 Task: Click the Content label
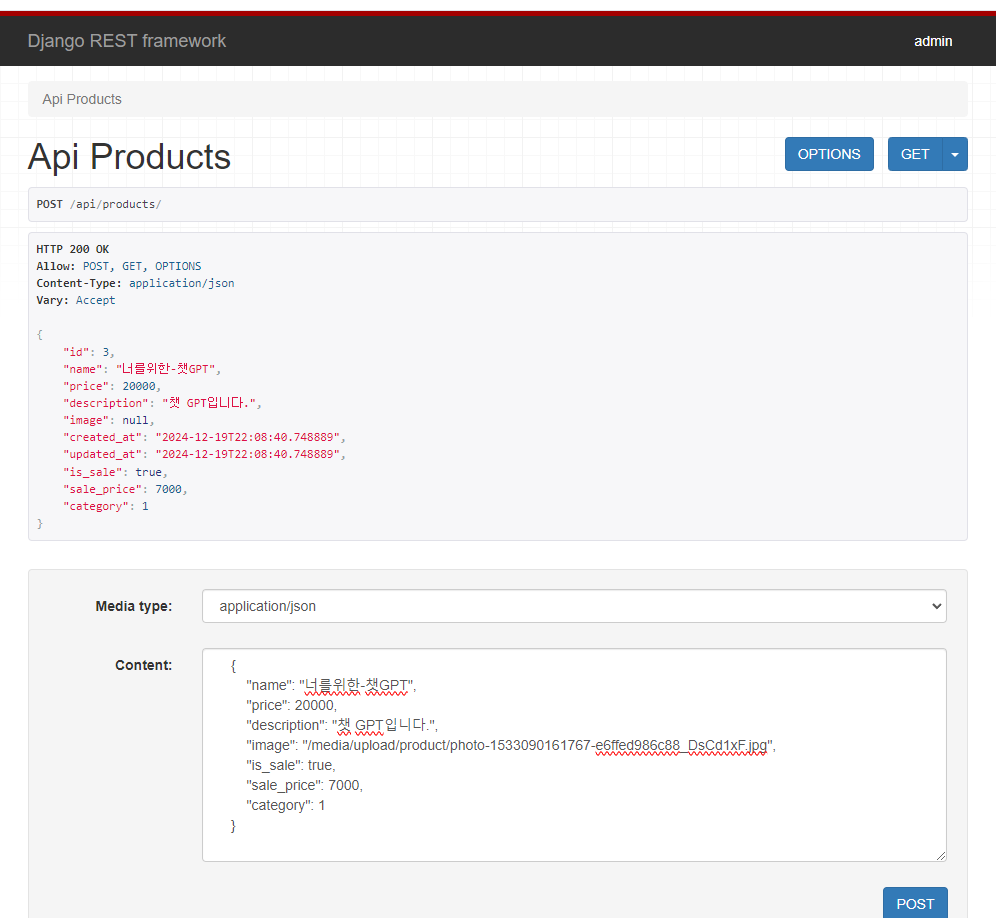(144, 665)
